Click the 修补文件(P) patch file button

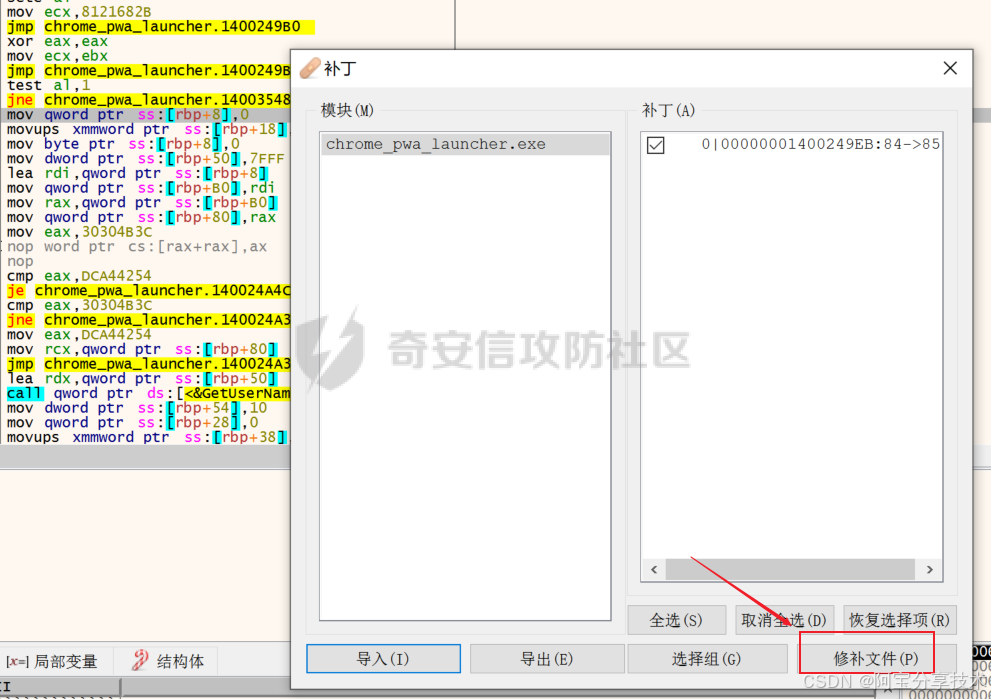coord(875,659)
